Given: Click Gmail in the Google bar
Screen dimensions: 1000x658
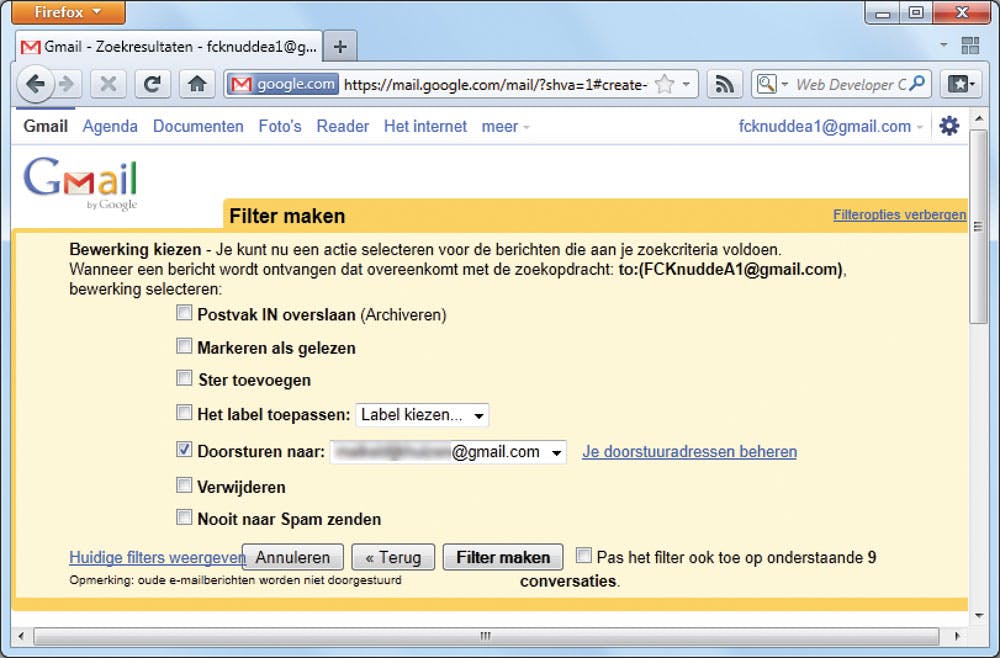Looking at the screenshot, I should [x=45, y=126].
